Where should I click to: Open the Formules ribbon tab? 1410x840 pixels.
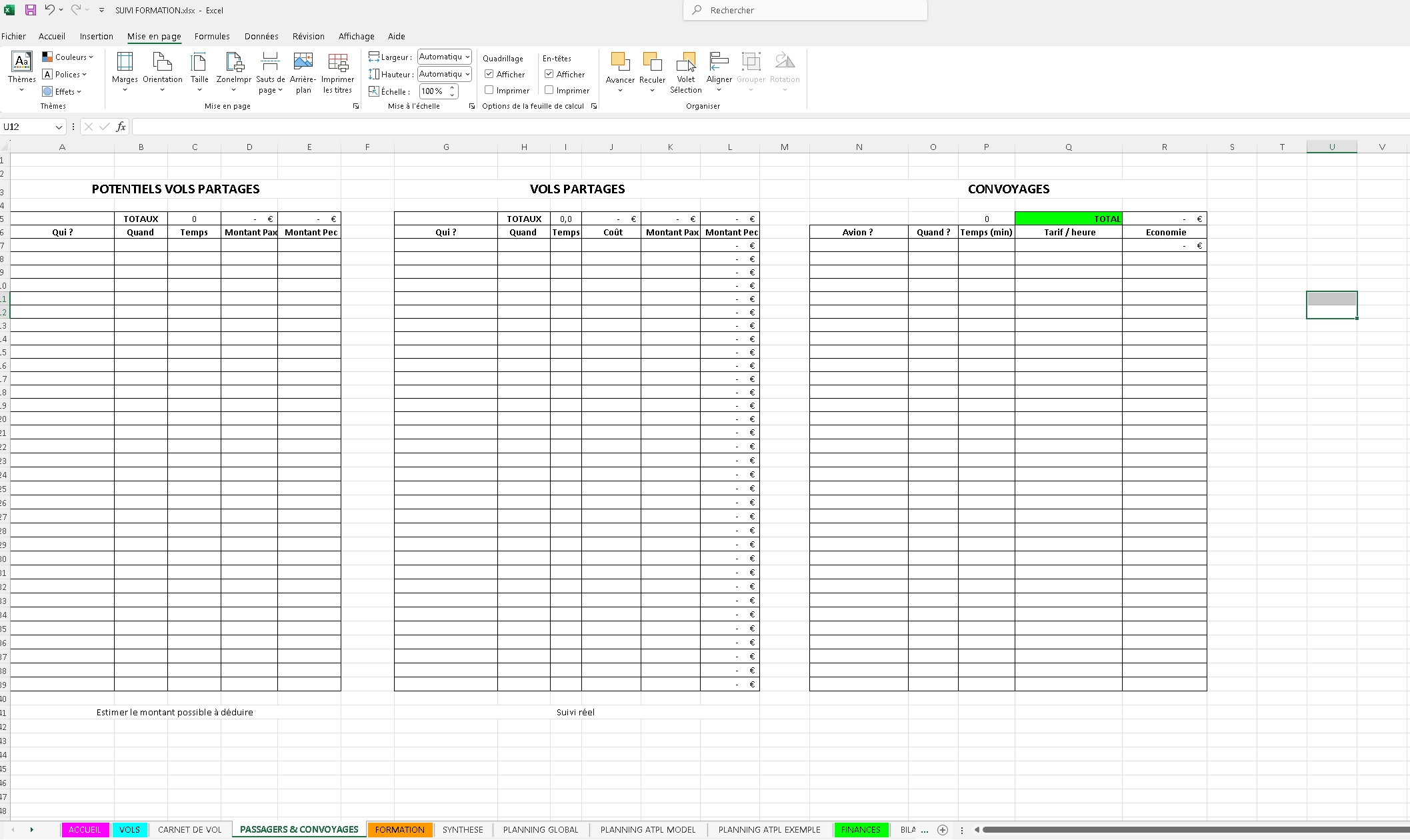(212, 36)
